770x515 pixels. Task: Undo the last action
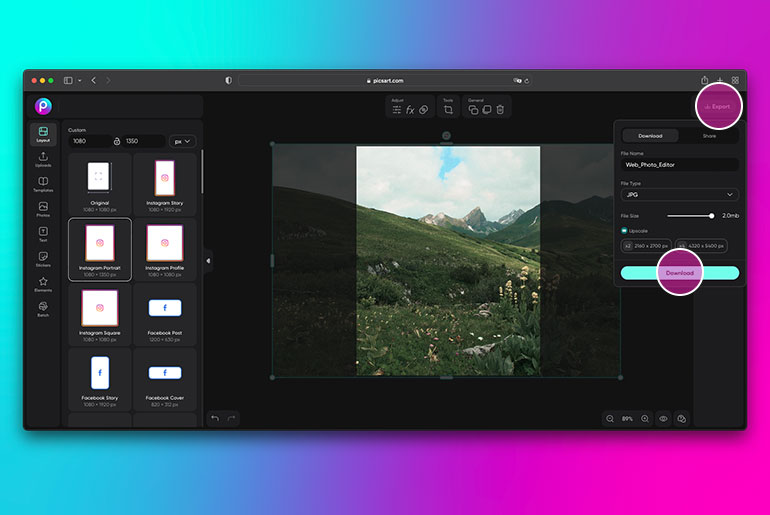pos(215,418)
